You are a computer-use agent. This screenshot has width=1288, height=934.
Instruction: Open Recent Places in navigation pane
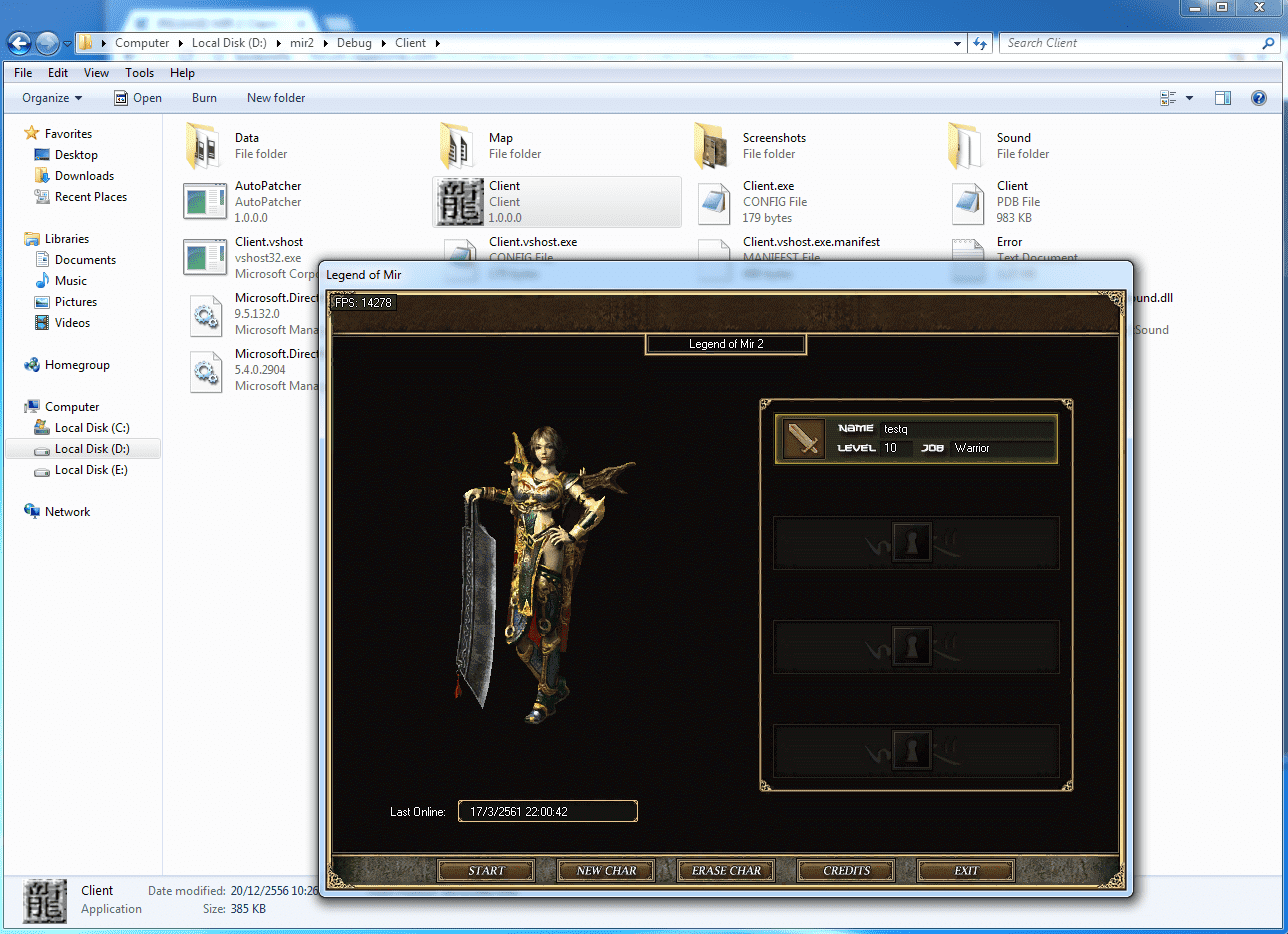click(x=91, y=197)
